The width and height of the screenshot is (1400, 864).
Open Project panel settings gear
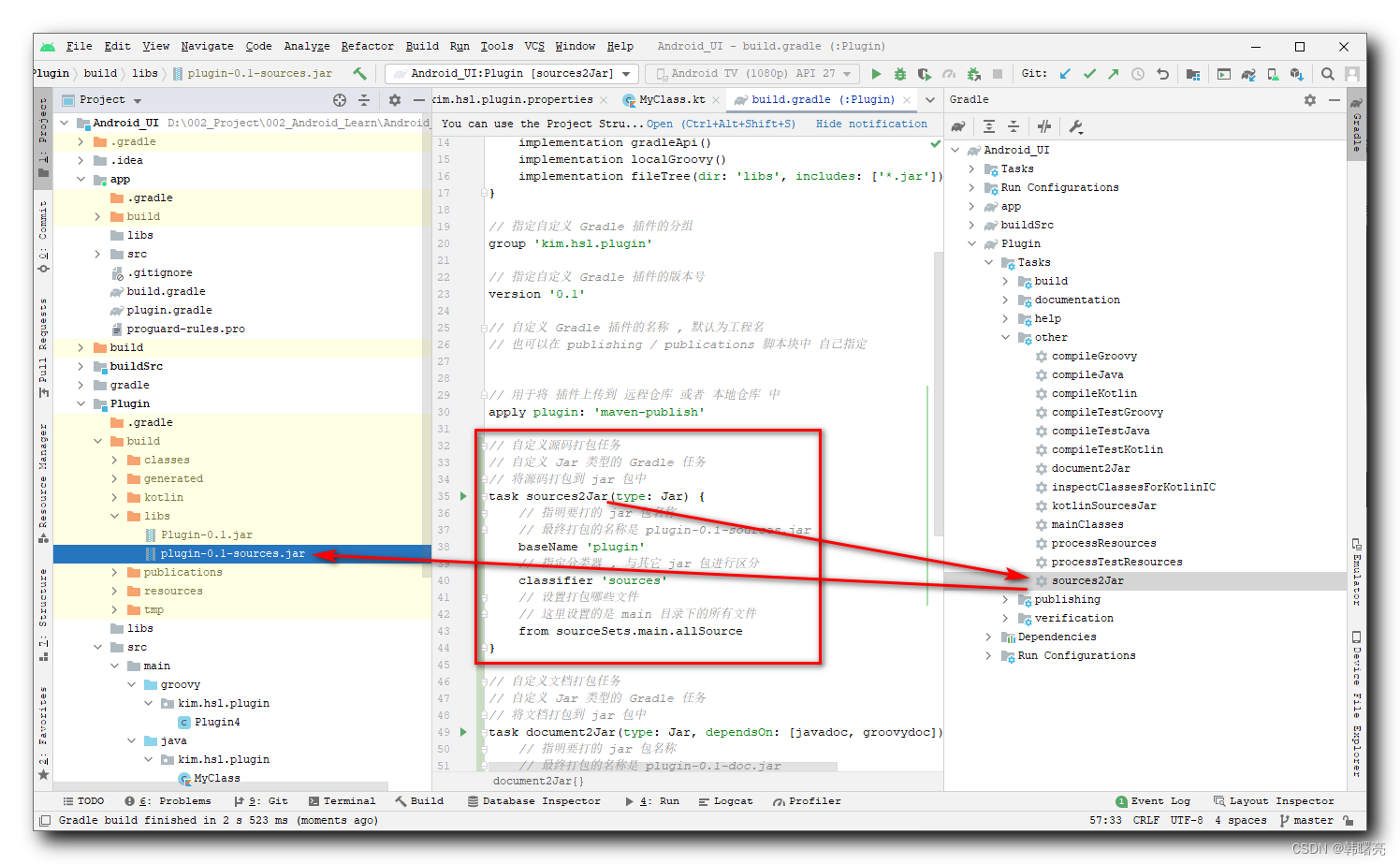pyautogui.click(x=394, y=100)
